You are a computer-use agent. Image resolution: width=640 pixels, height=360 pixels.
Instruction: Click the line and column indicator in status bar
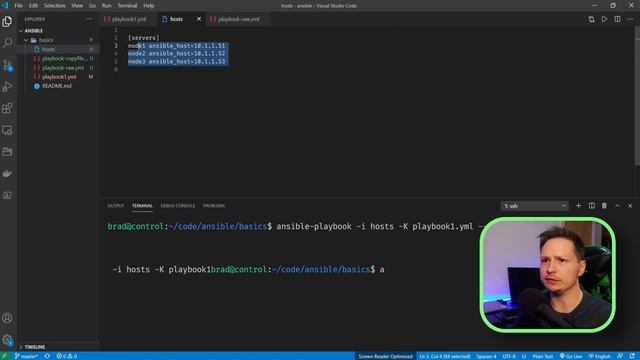tap(444, 356)
